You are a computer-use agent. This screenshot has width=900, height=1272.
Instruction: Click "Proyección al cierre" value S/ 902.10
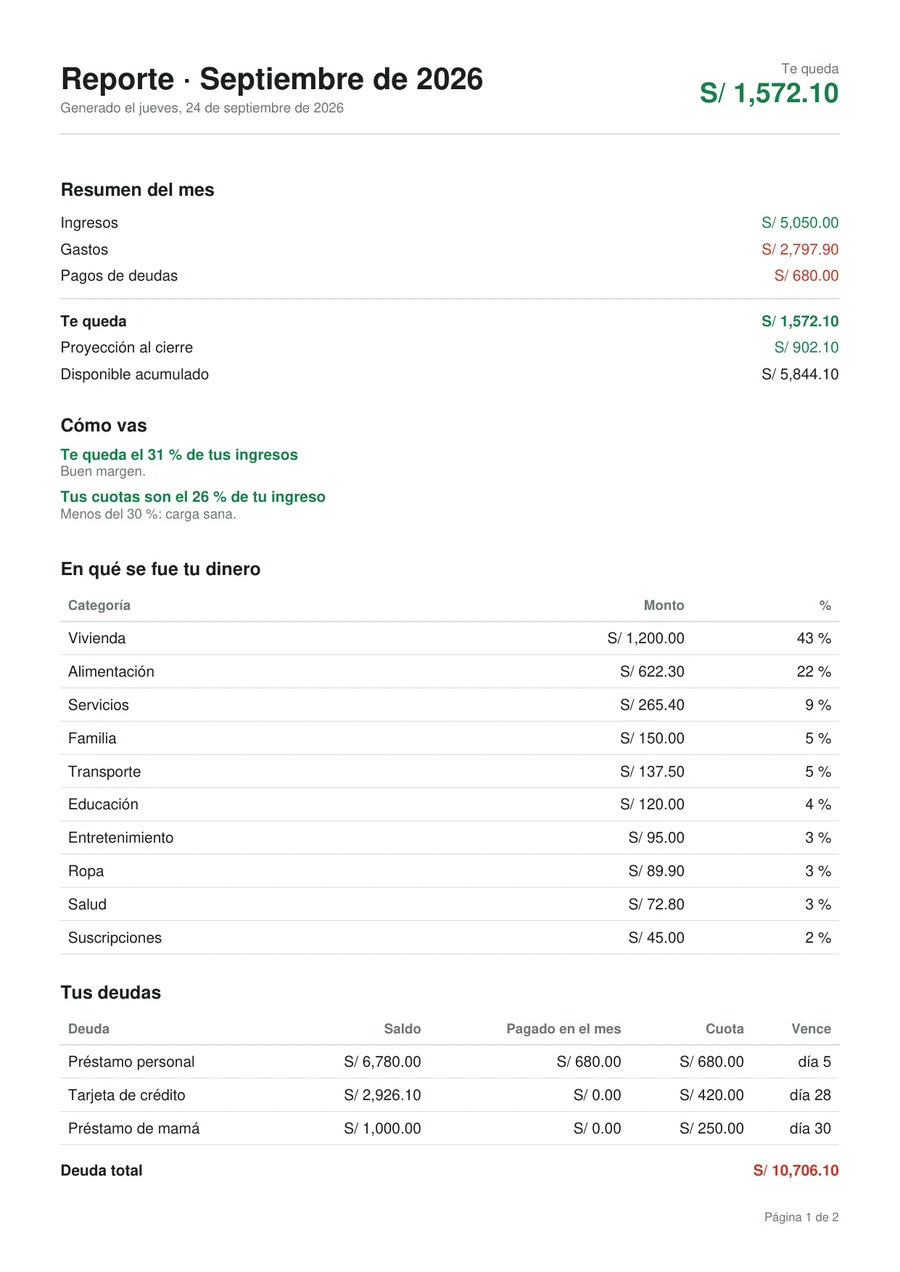click(x=806, y=348)
